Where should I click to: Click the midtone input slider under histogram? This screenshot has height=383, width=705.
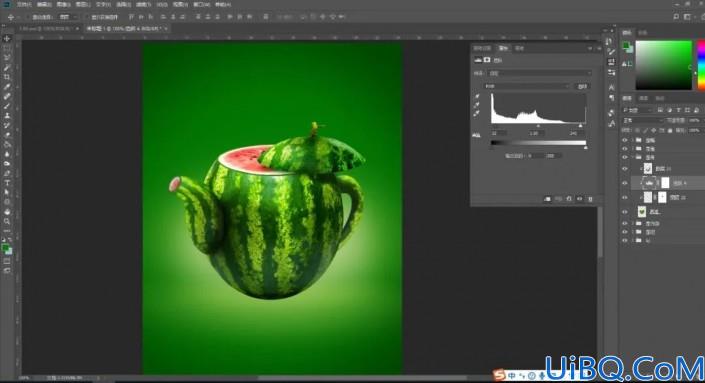point(538,126)
